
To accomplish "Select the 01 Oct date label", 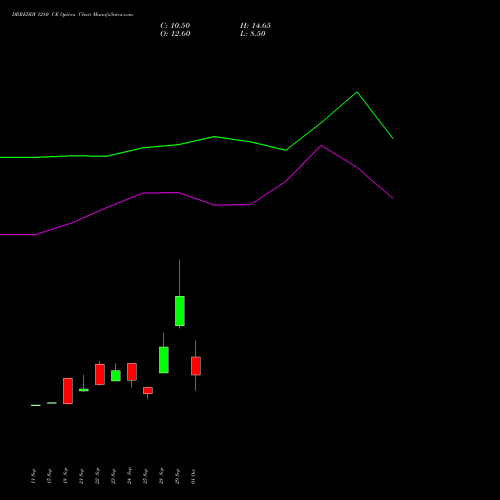I will pos(193,477).
